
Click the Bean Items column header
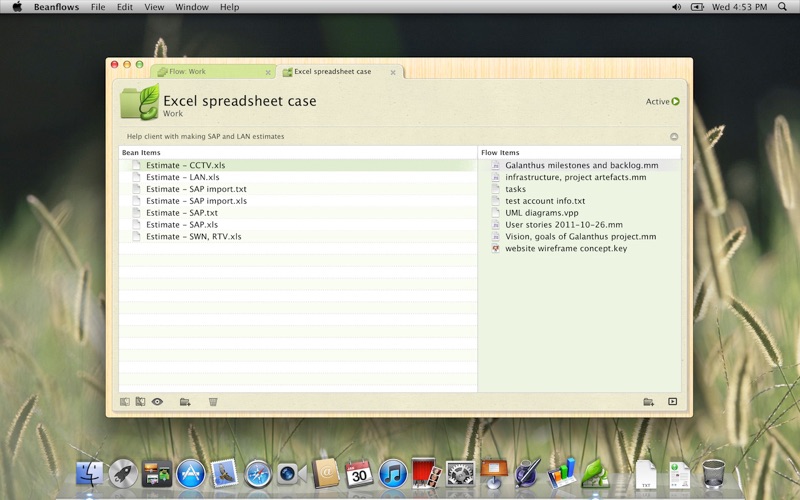click(x=298, y=153)
